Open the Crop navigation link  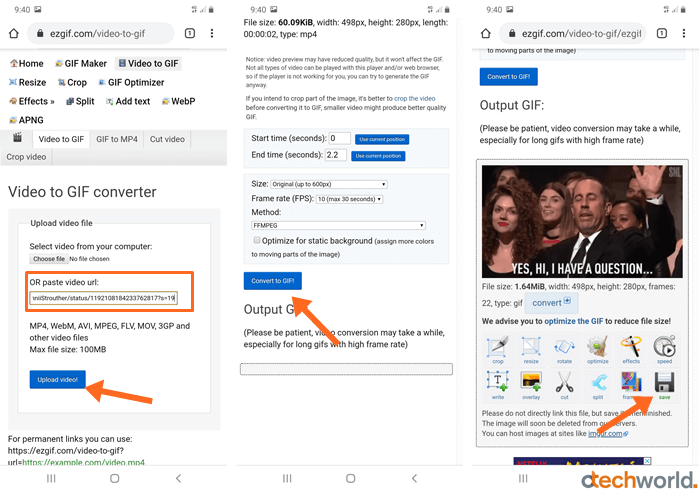72,83
